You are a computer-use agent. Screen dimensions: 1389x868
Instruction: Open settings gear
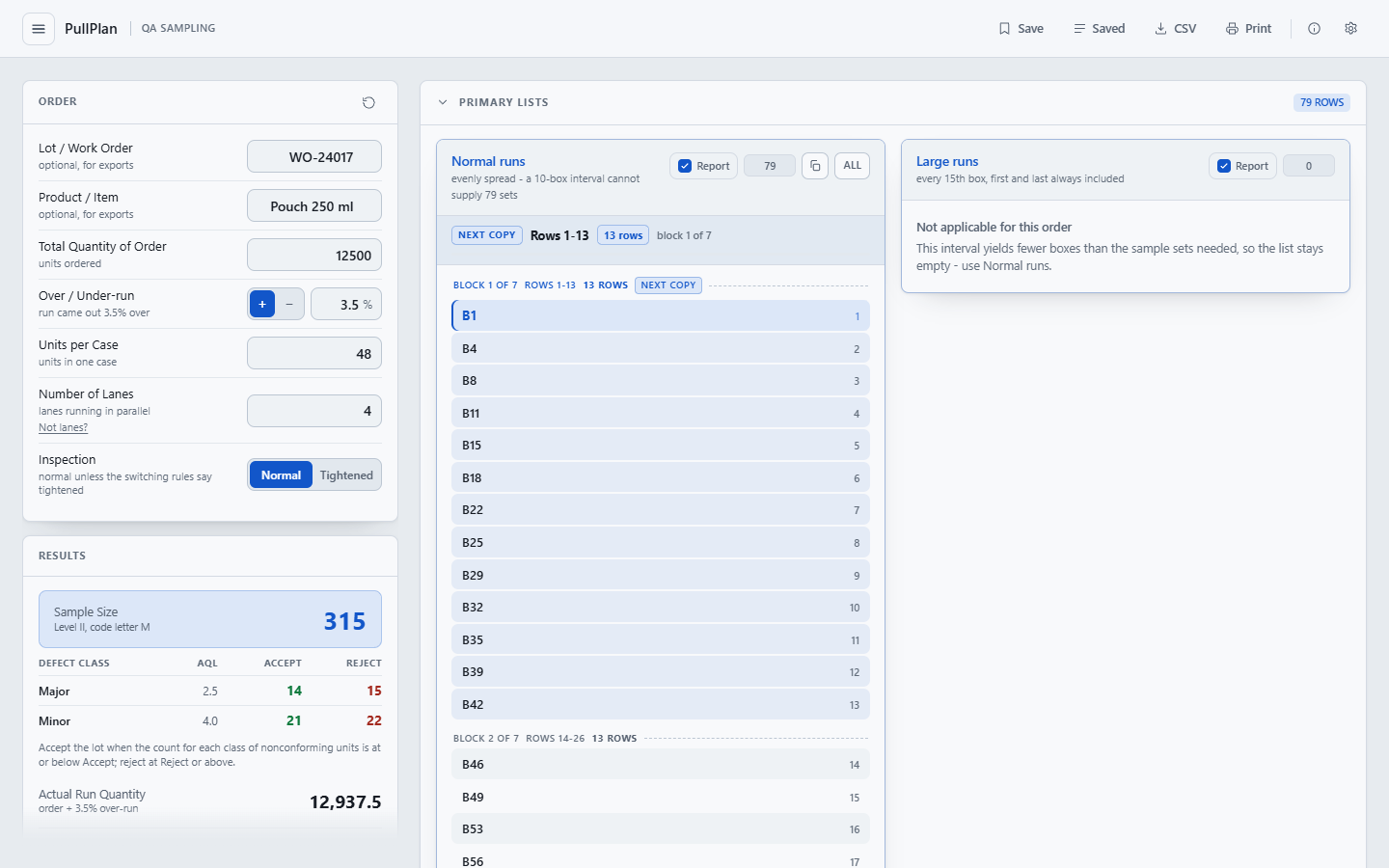[1350, 29]
